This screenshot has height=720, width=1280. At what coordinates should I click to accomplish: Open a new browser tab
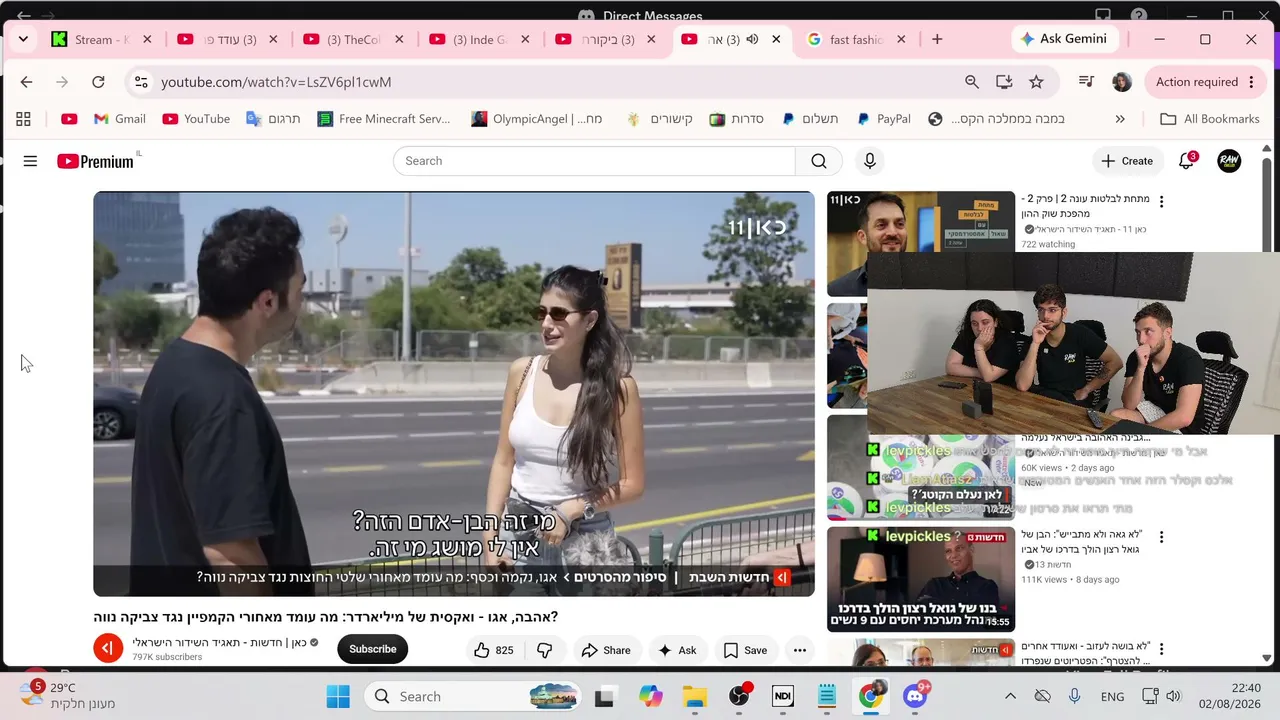coord(937,39)
